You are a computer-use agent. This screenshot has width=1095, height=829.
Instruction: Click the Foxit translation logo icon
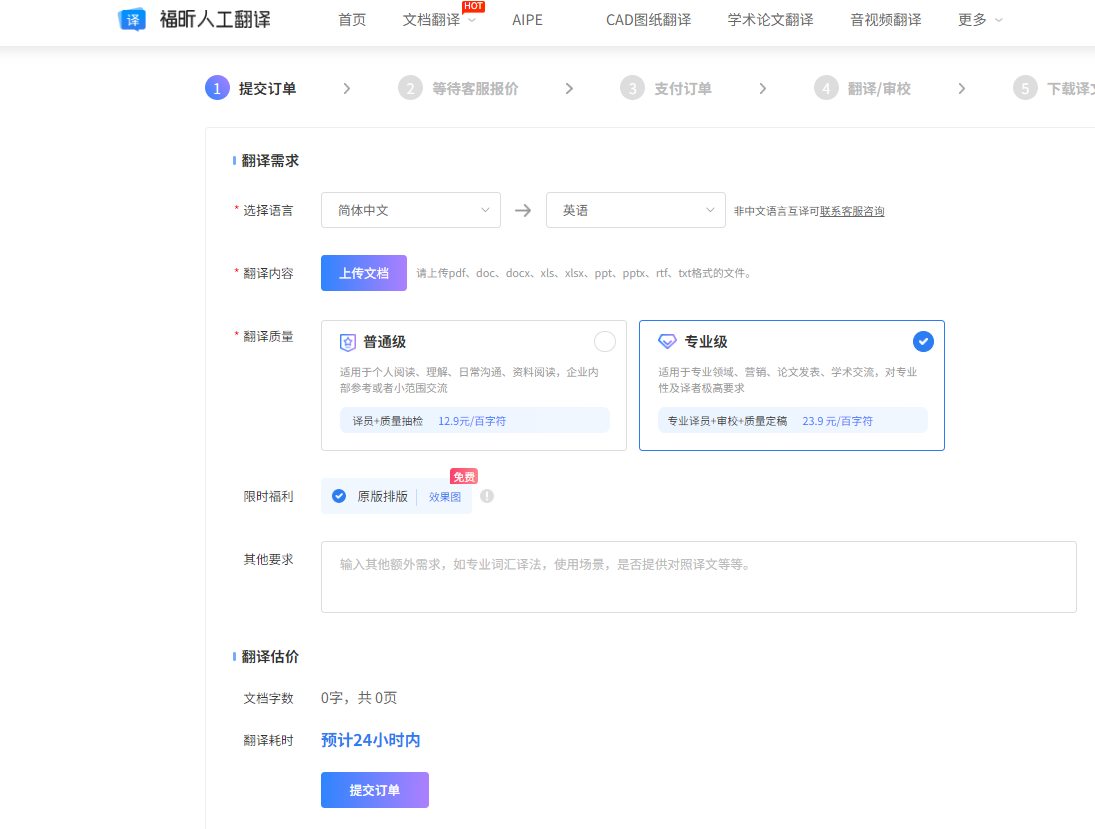[x=131, y=19]
